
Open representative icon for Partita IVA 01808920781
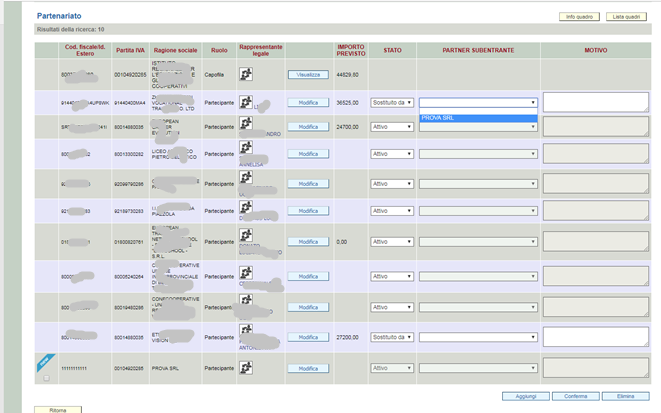(x=246, y=237)
